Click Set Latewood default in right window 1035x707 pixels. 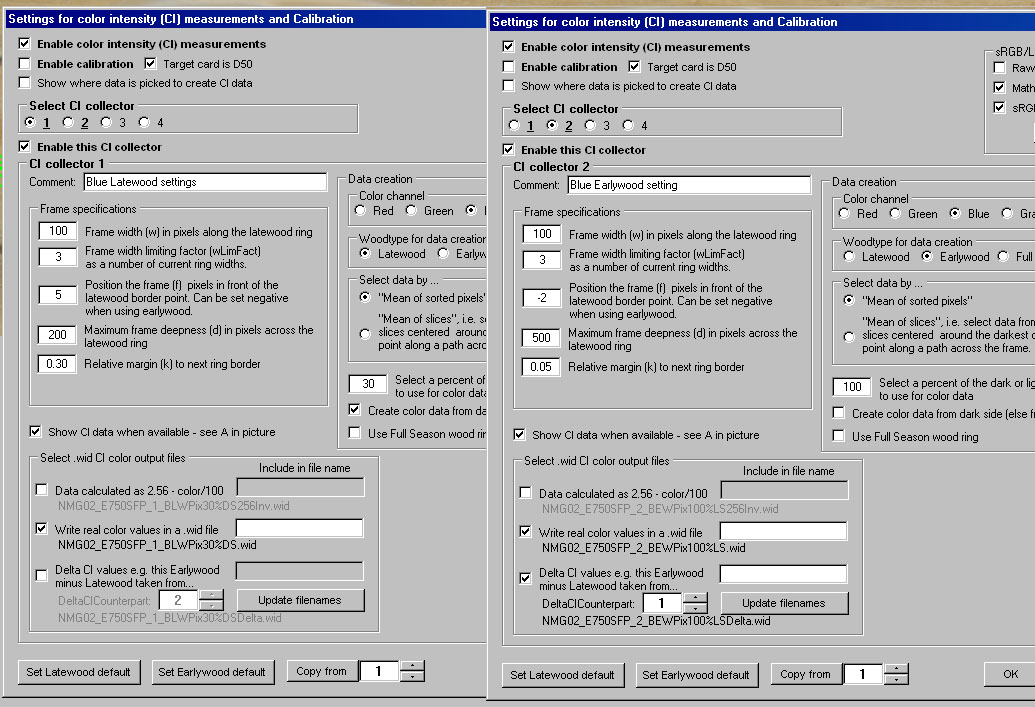[562, 675]
